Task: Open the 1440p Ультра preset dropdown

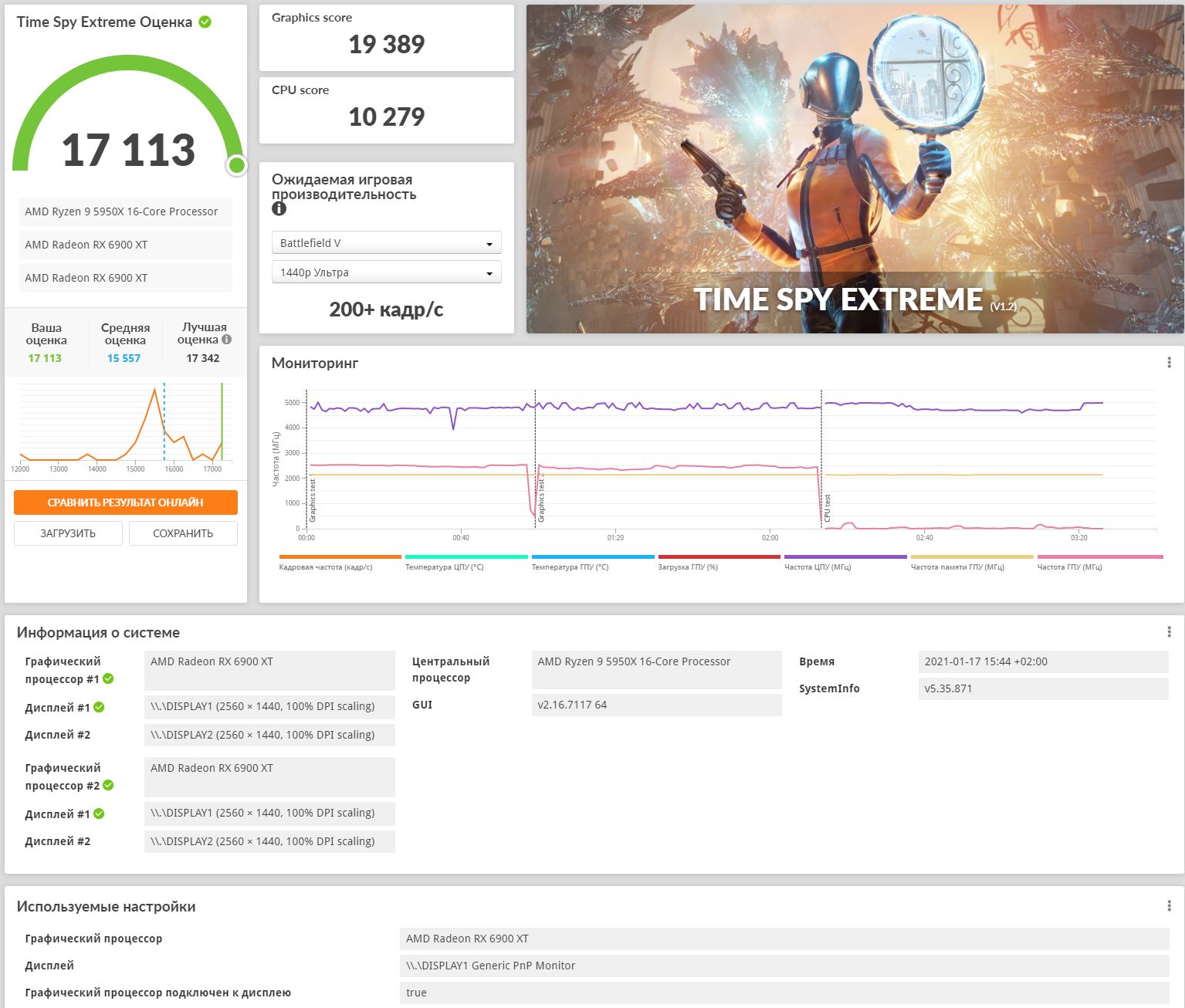Action: (386, 272)
